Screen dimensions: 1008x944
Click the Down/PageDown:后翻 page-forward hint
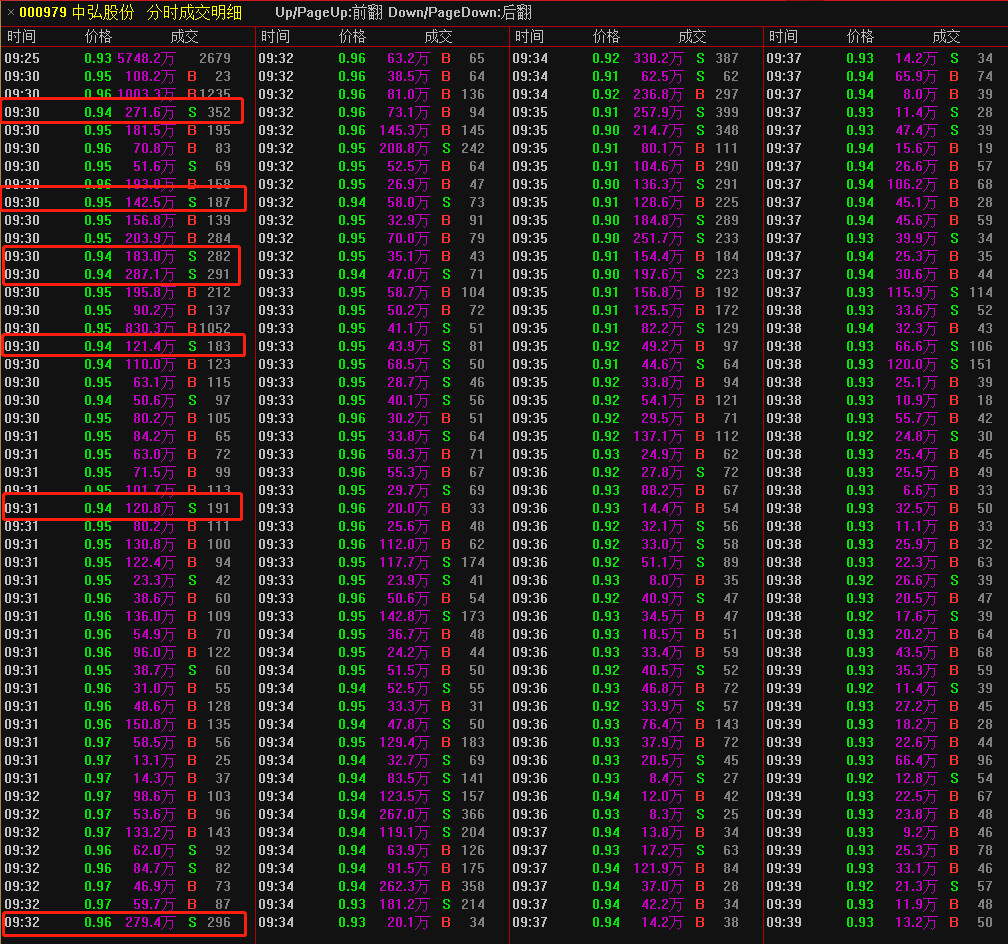(x=460, y=12)
